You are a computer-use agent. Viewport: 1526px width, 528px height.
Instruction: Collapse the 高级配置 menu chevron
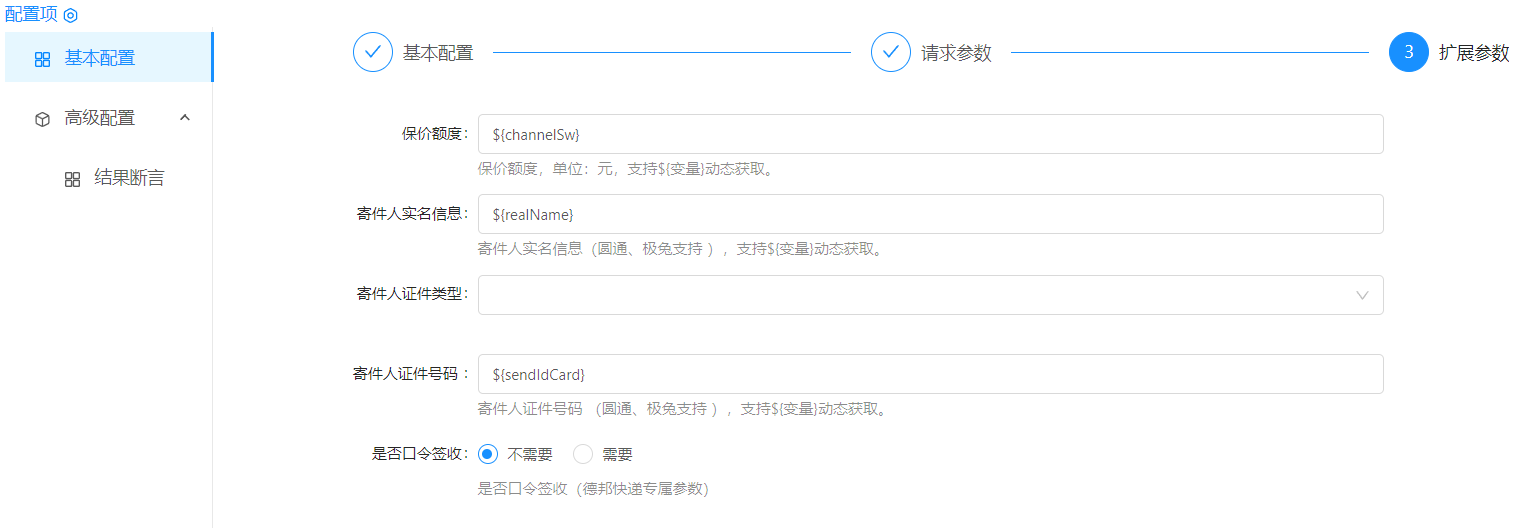[x=184, y=117]
